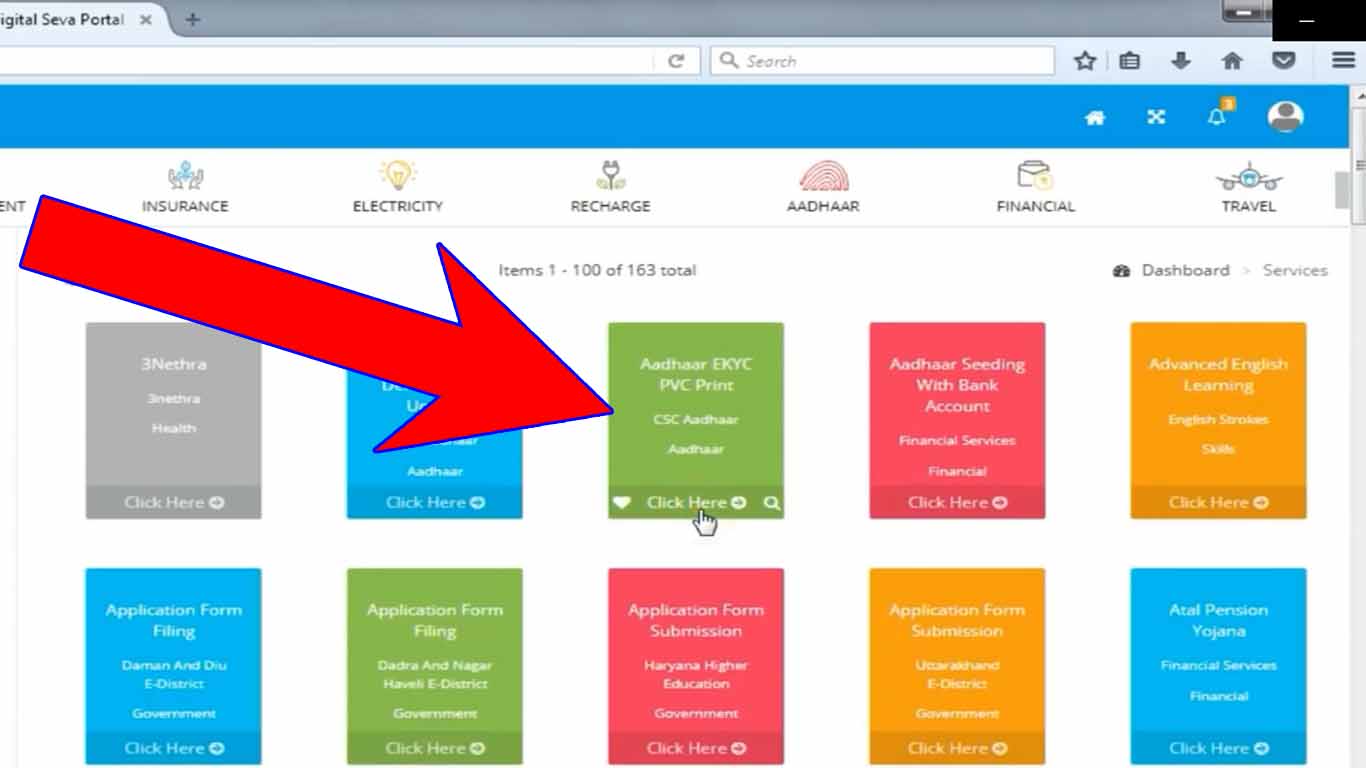
Task: Click the 'English Strokes' text
Action: (x=1218, y=419)
